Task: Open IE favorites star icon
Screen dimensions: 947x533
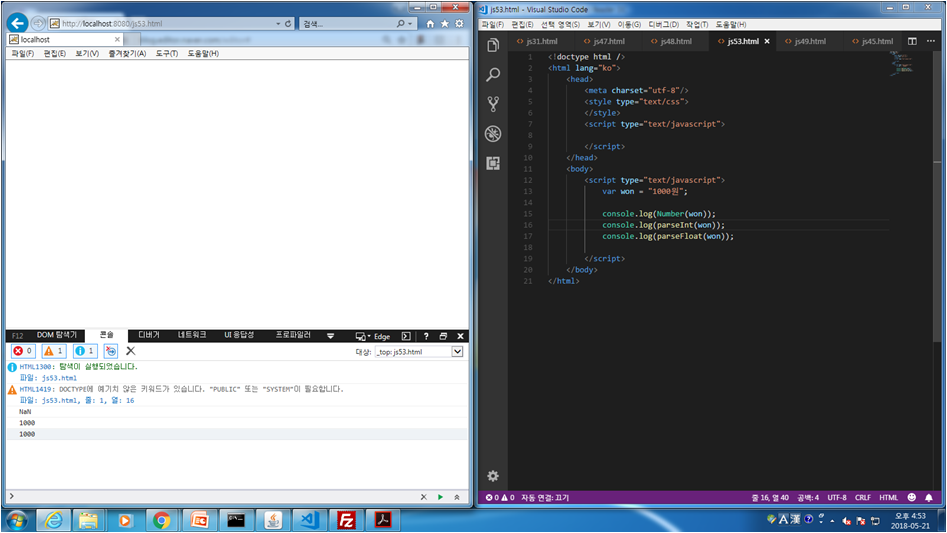Action: point(445,24)
